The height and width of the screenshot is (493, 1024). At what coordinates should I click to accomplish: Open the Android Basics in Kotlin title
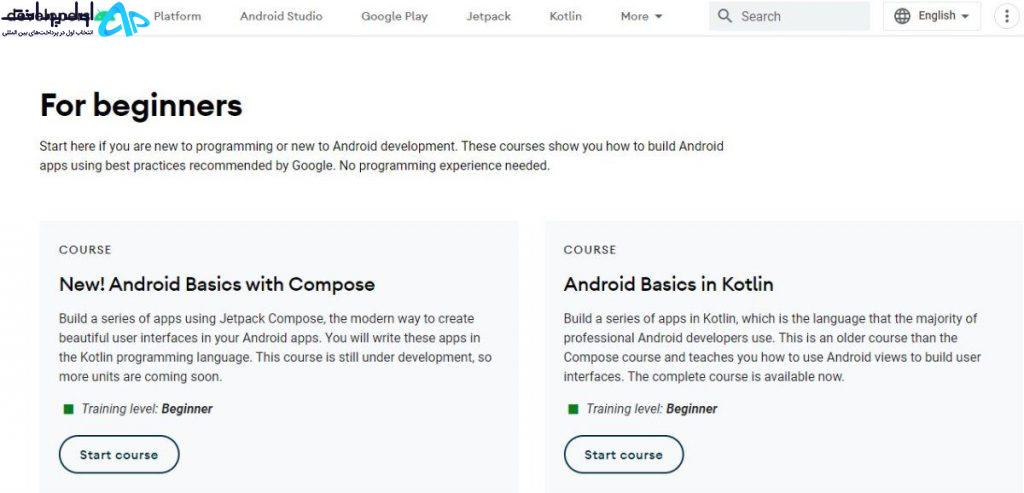tap(669, 285)
